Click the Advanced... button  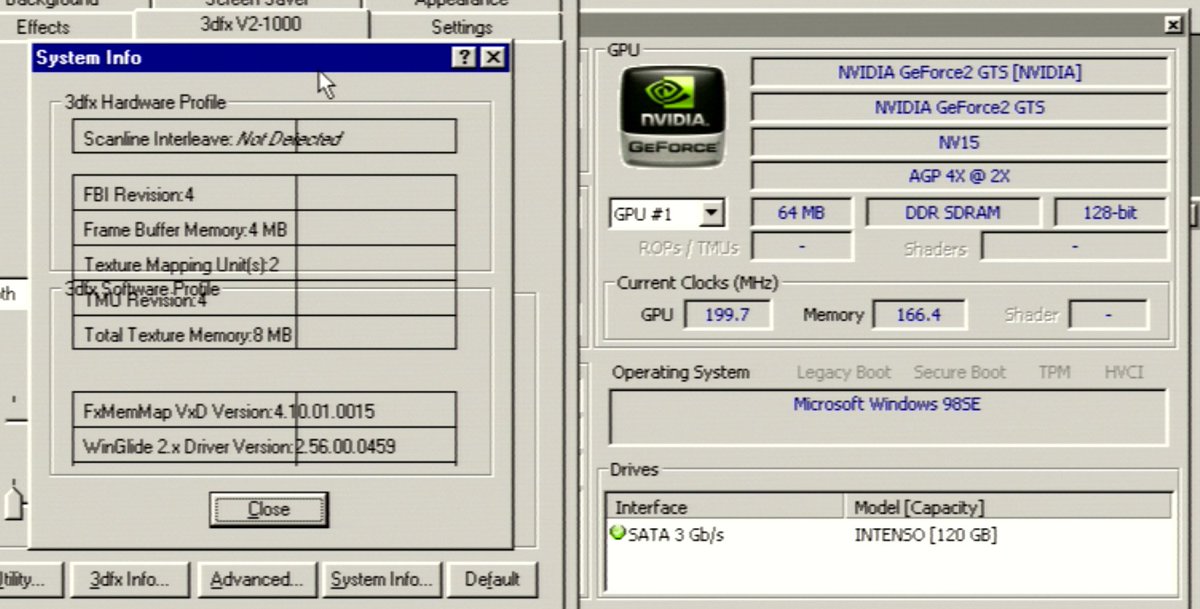coord(256,579)
